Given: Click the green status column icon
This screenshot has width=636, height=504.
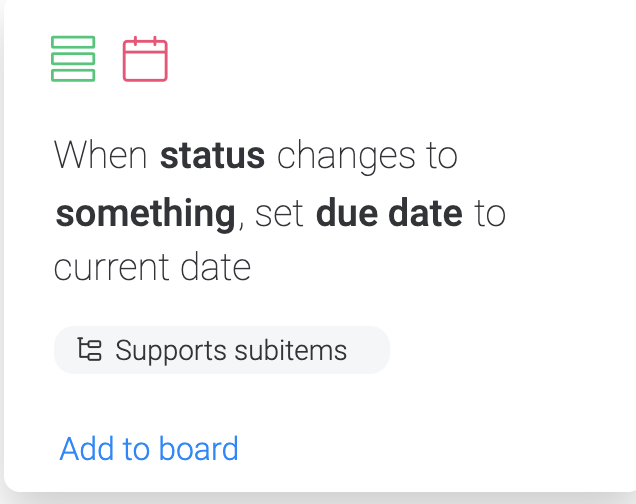Looking at the screenshot, I should [73, 59].
